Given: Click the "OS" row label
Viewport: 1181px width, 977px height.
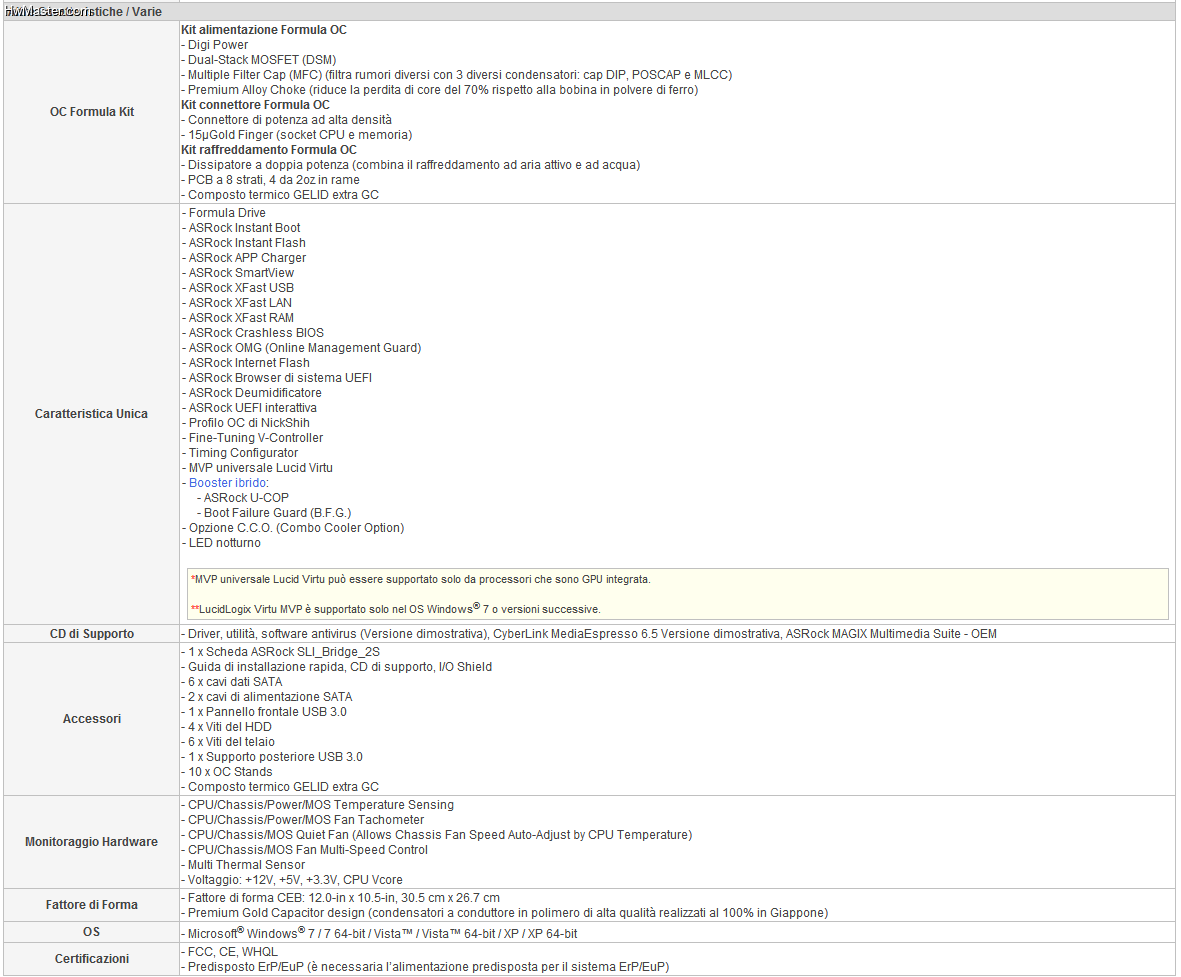Looking at the screenshot, I should 92,932.
